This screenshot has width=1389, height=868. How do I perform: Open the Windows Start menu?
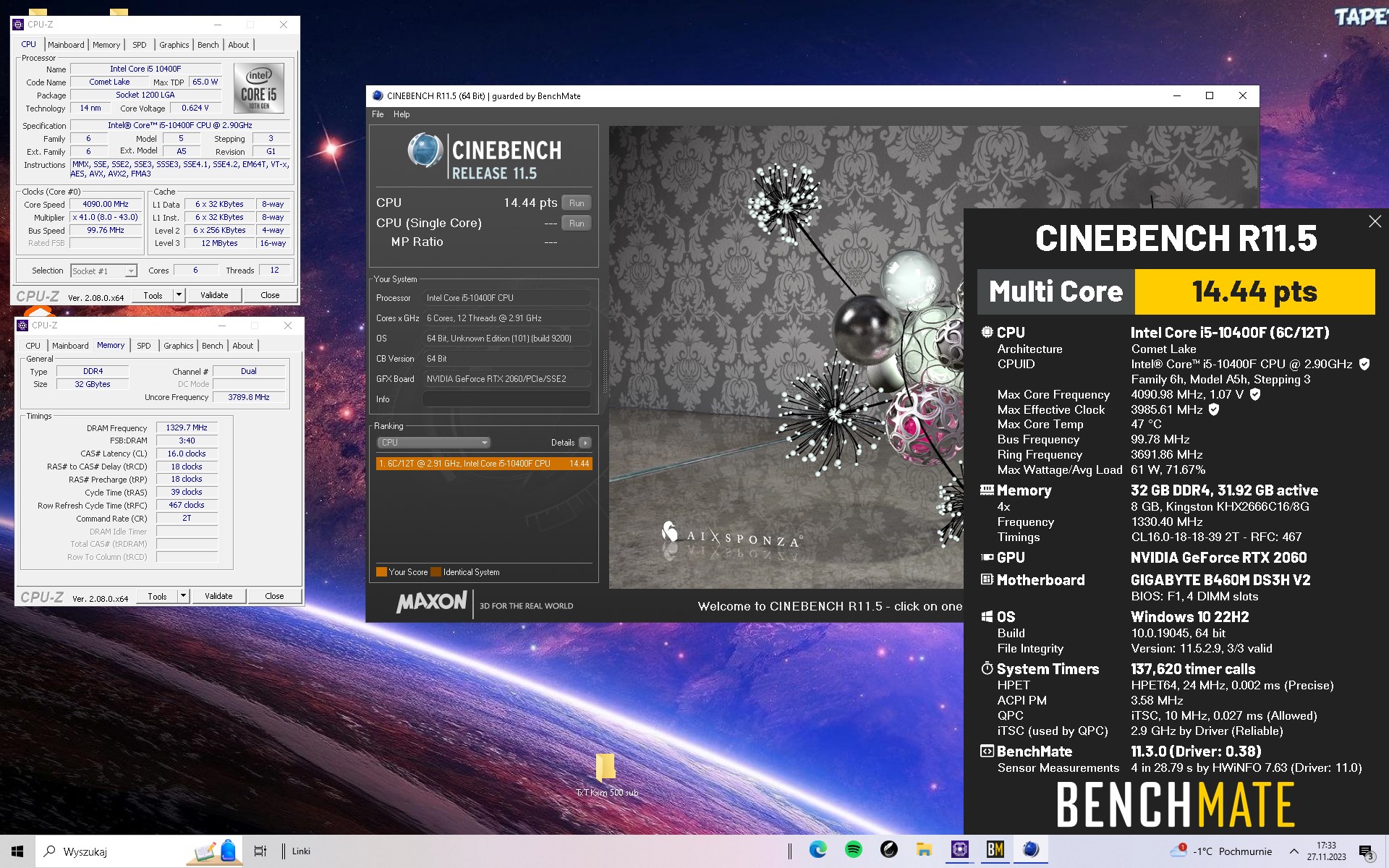point(17,851)
